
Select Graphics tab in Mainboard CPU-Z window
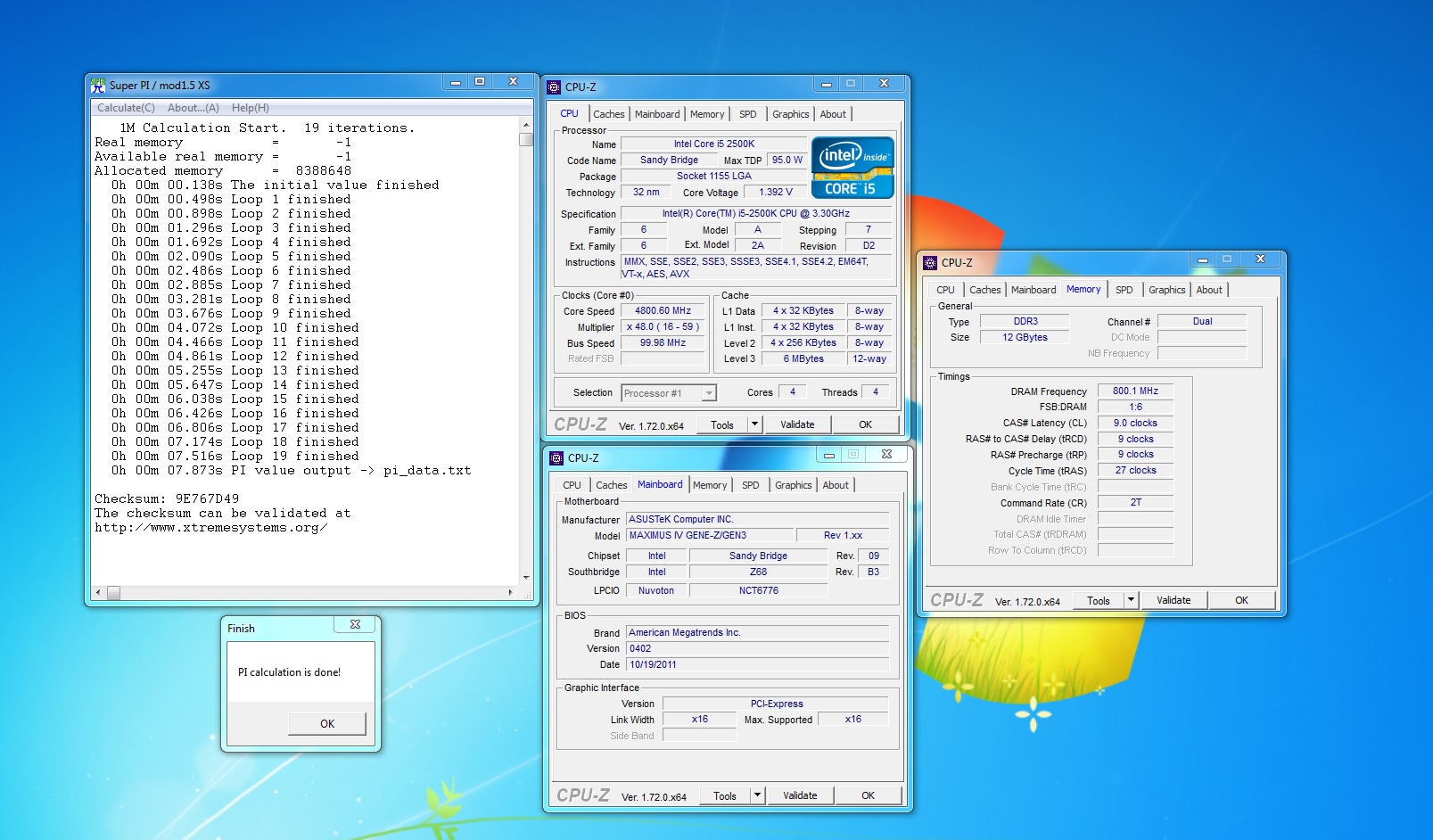794,485
